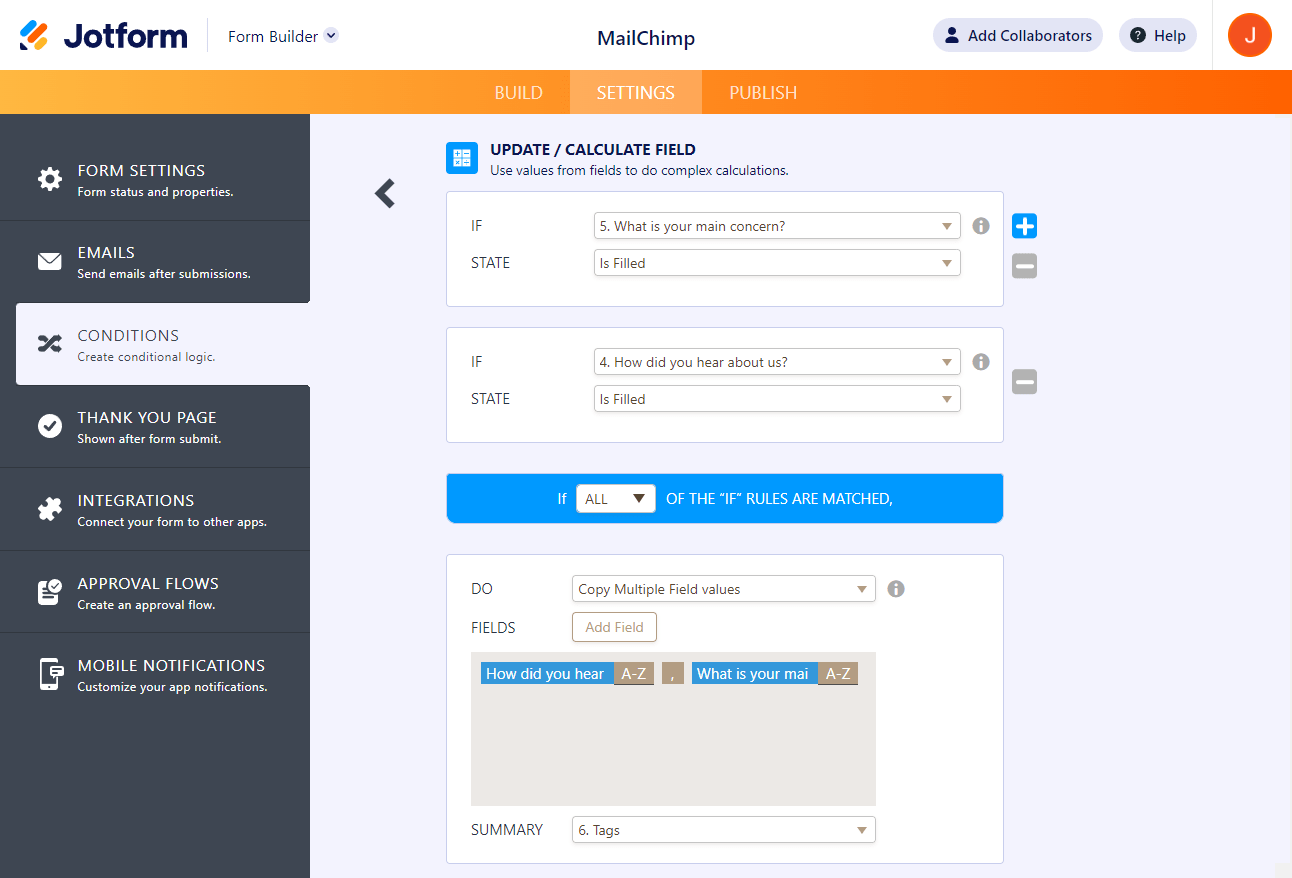The height and width of the screenshot is (878, 1292).
Task: Click the Mobile Notifications phone icon
Action: [x=49, y=674]
